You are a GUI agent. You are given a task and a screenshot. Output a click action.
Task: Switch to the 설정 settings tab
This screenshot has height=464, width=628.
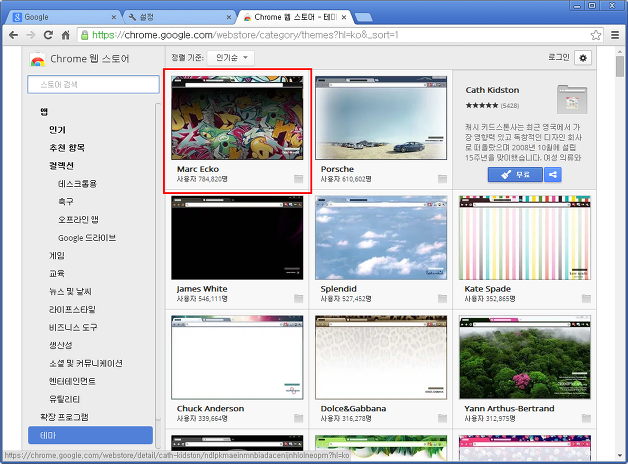(179, 17)
